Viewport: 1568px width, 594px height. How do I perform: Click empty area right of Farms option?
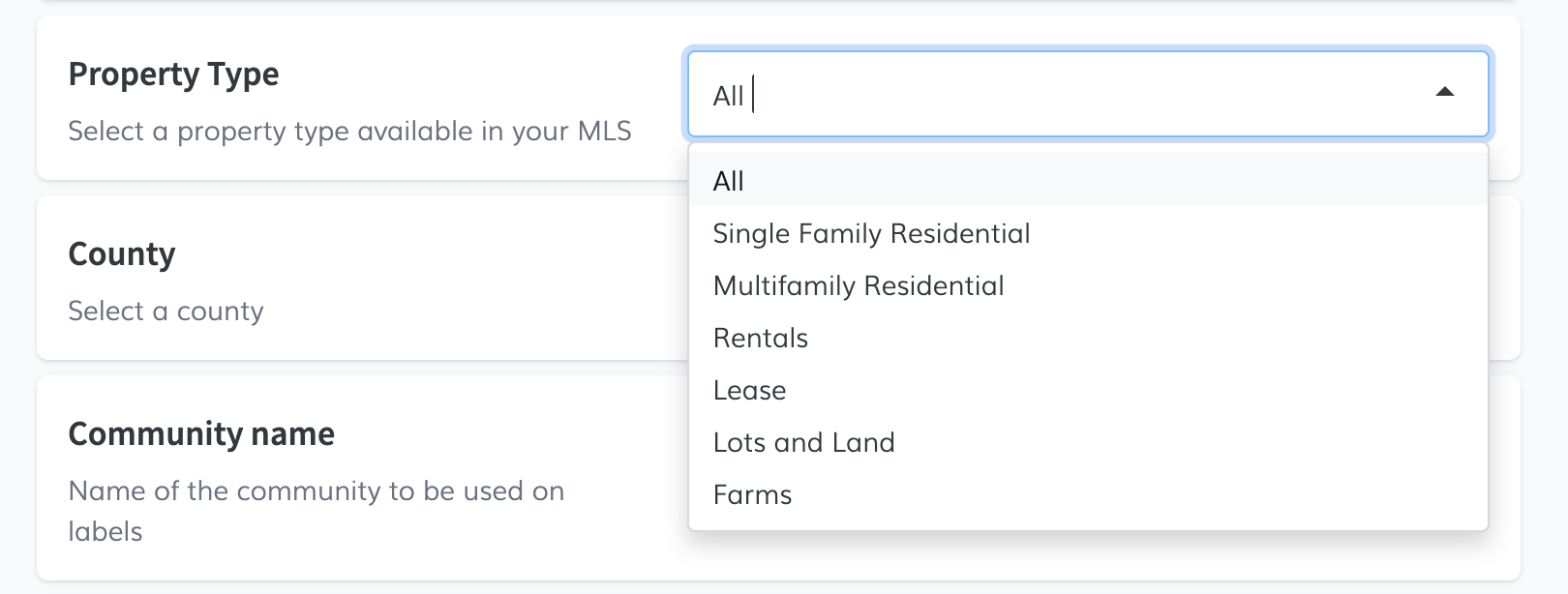1161,494
